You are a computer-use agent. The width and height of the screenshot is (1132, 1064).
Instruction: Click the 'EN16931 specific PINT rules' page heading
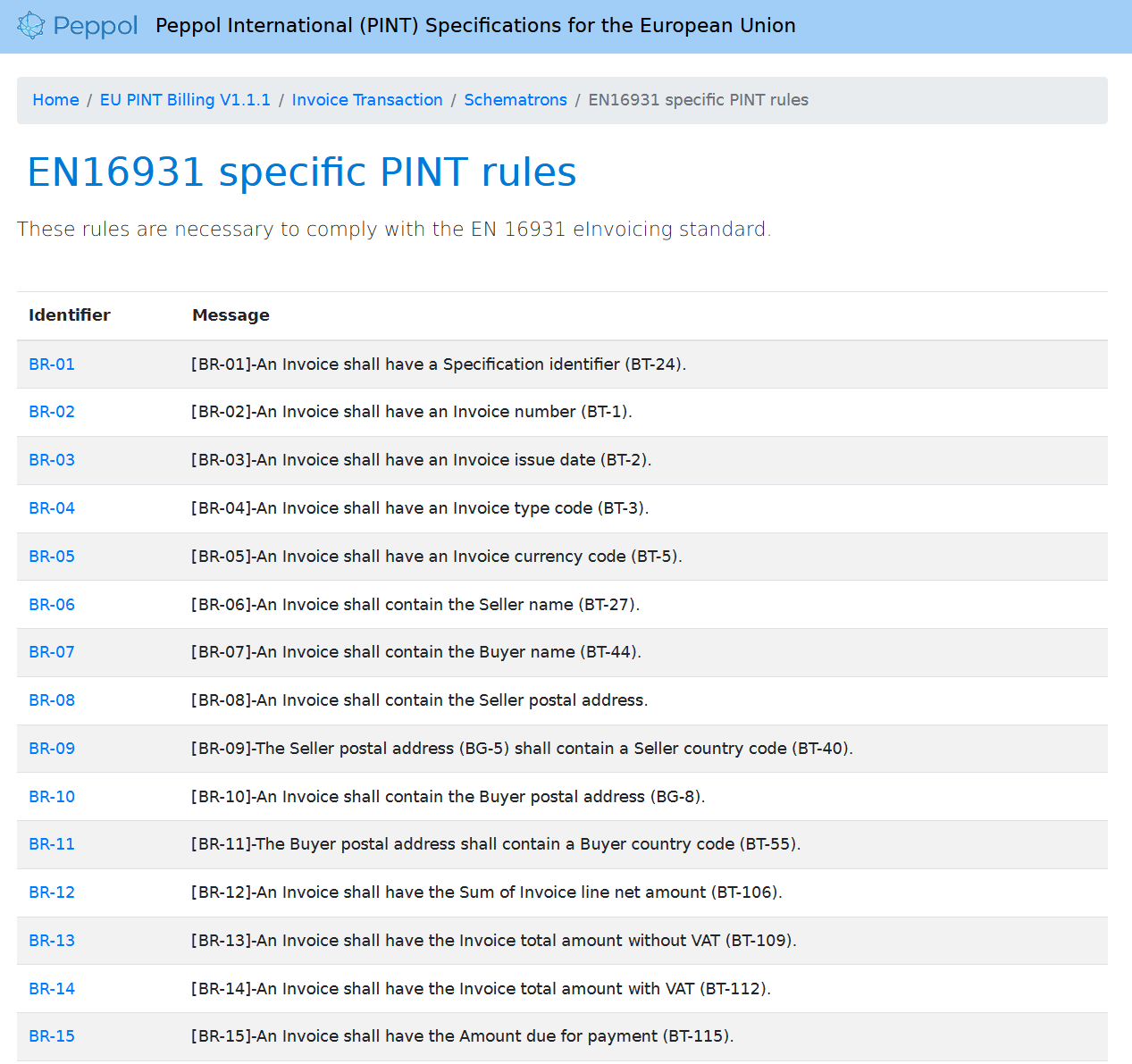[x=302, y=172]
